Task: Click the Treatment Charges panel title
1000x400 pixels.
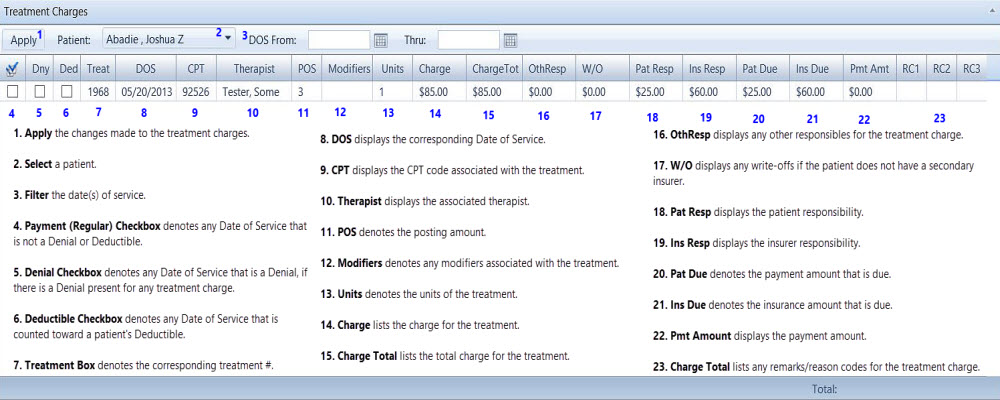Action: (x=46, y=11)
